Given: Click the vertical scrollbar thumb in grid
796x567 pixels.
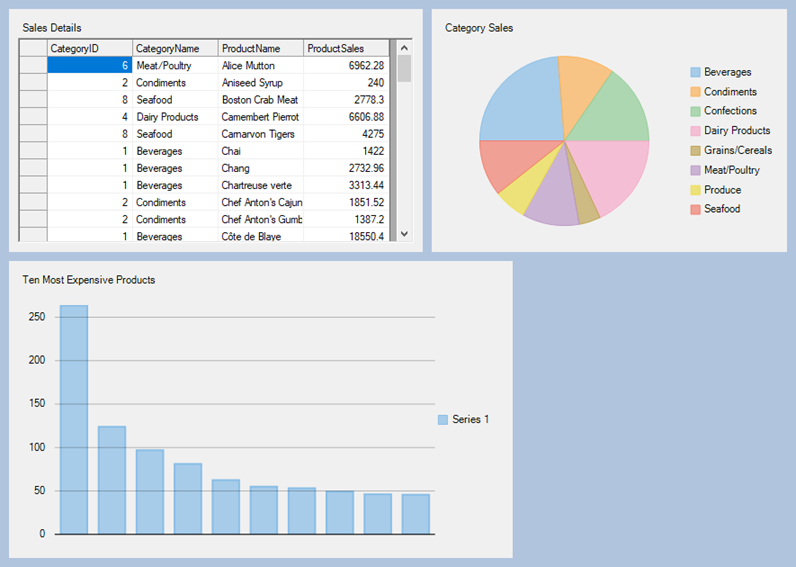Looking at the screenshot, I should coord(404,68).
